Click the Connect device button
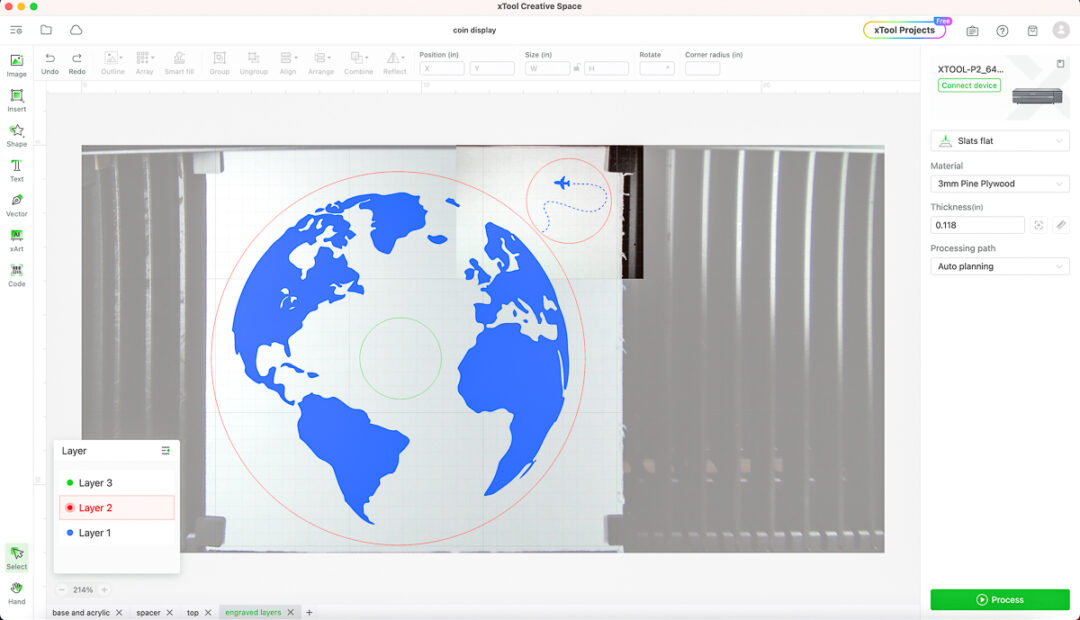 (969, 86)
